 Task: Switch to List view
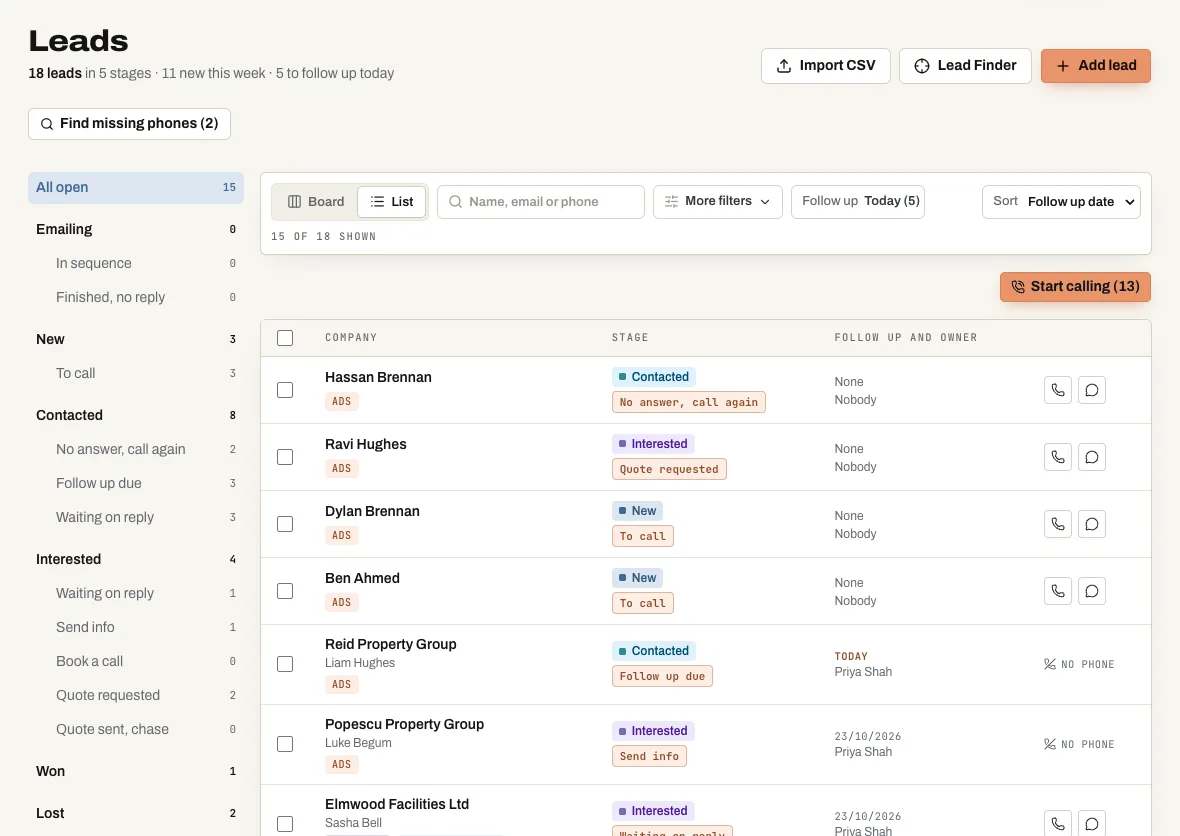[x=391, y=202]
